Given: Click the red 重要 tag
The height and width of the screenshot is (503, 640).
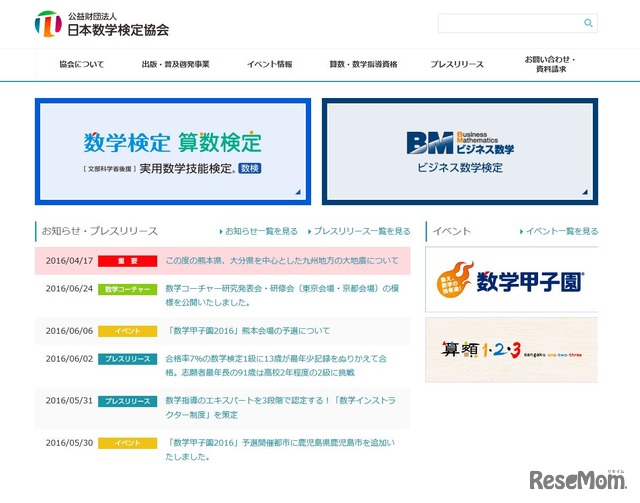Looking at the screenshot, I should point(128,261).
